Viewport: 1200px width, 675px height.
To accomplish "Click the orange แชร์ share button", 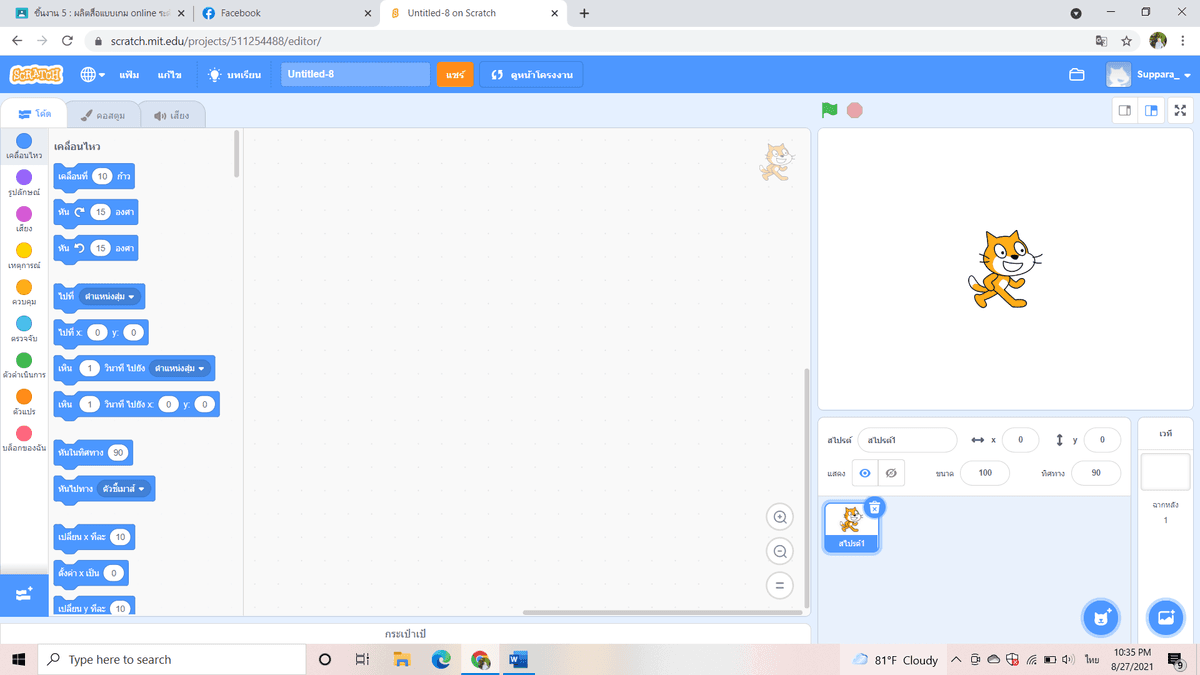I will [x=454, y=74].
